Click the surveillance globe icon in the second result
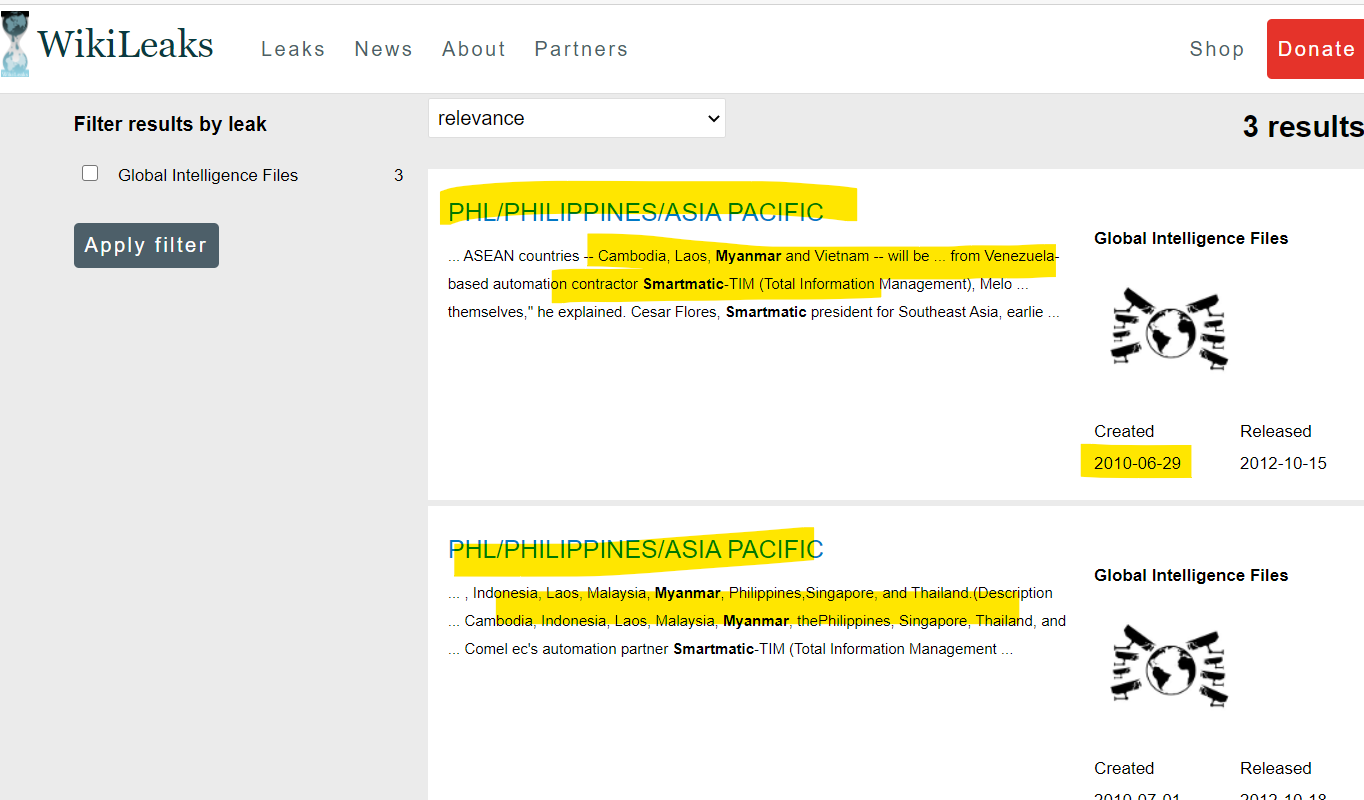 pyautogui.click(x=1169, y=666)
